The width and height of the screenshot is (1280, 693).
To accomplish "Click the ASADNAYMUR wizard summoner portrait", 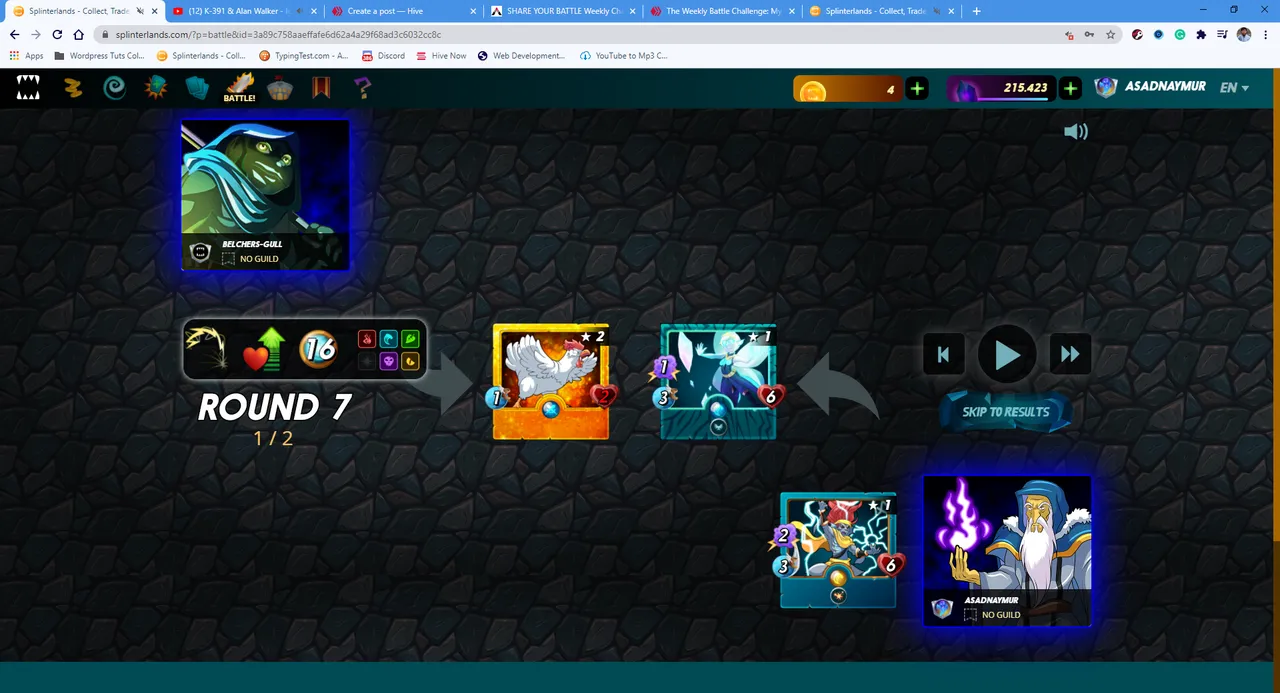I will pyautogui.click(x=1007, y=551).
